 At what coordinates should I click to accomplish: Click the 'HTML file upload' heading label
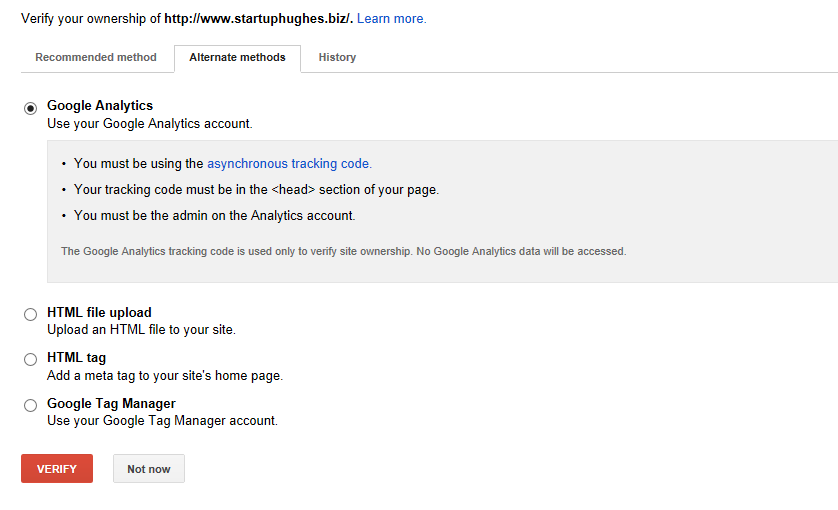coord(99,312)
